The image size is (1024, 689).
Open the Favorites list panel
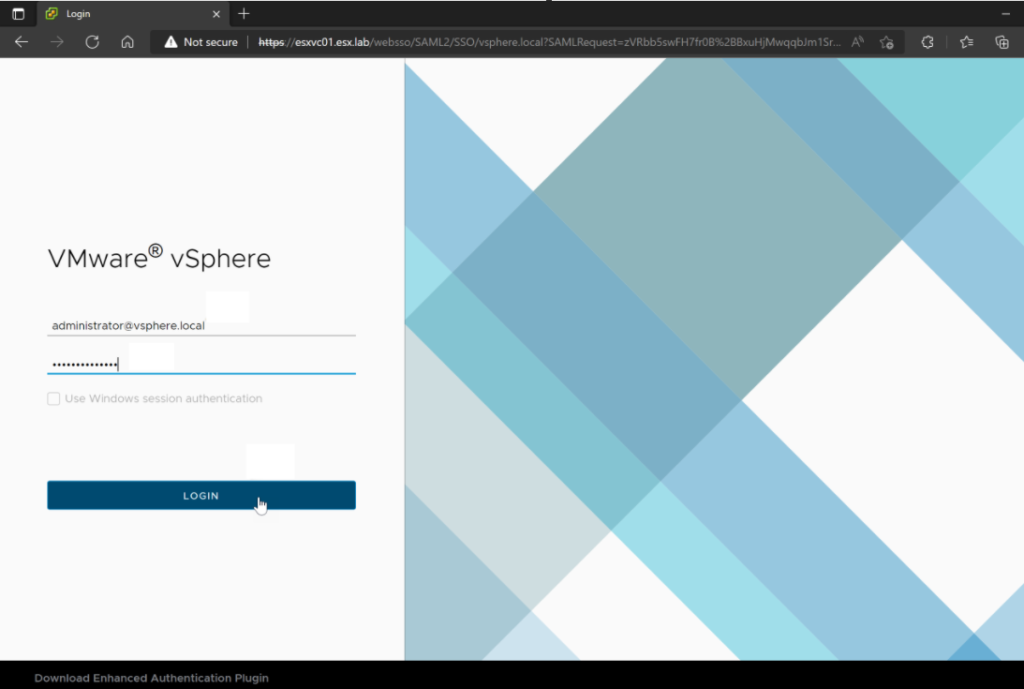pyautogui.click(x=966, y=42)
